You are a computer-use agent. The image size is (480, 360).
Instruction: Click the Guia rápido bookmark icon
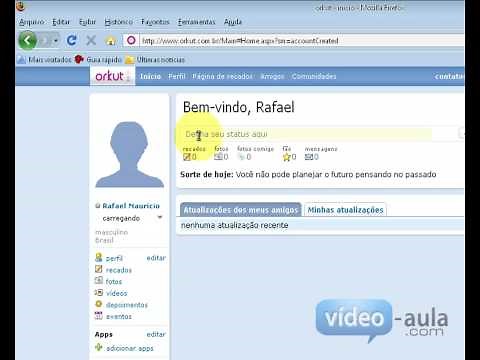point(79,59)
